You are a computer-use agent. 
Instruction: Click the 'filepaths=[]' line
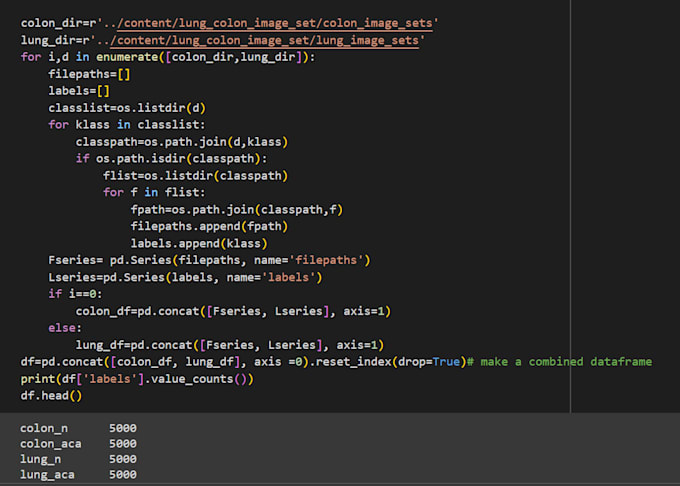point(89,74)
